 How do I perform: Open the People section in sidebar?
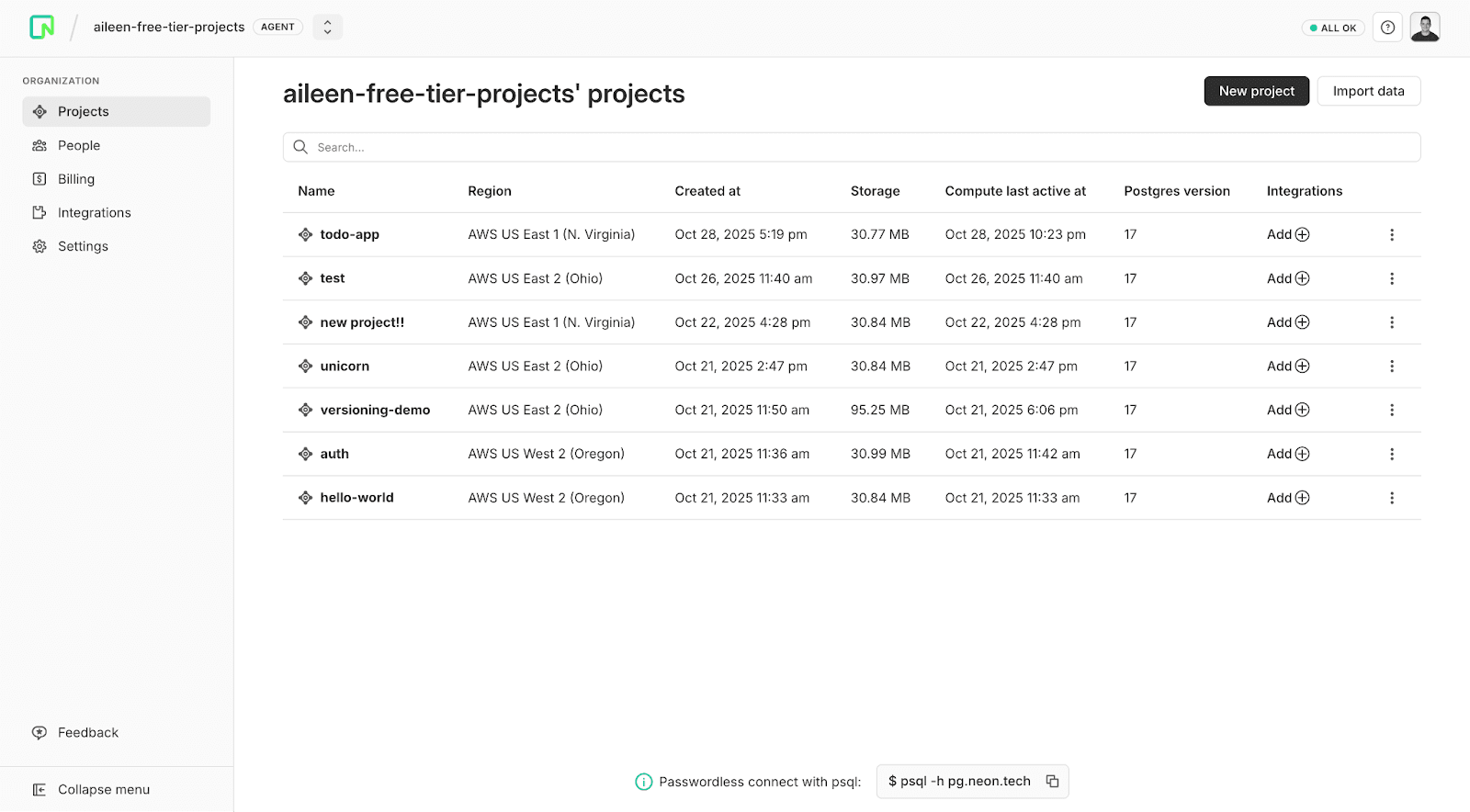click(79, 145)
